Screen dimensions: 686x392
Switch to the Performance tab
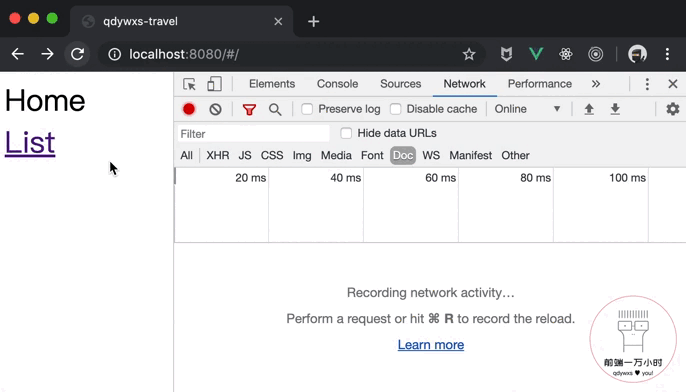tap(540, 84)
